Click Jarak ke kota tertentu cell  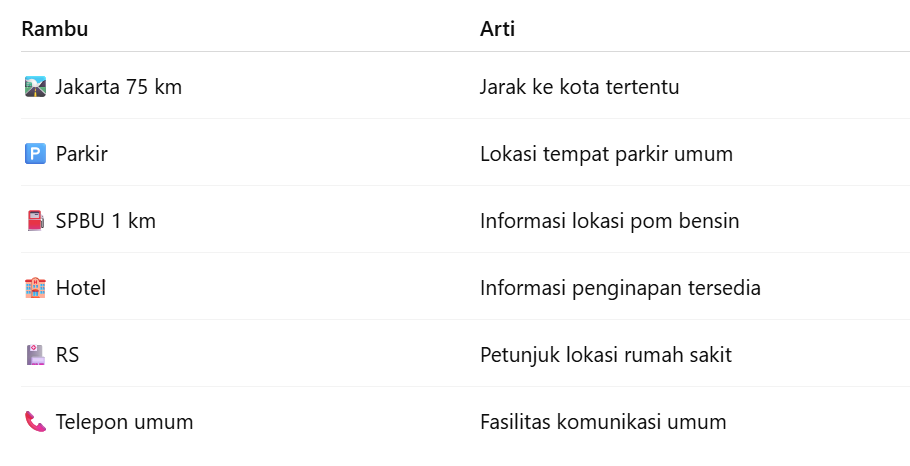click(580, 87)
